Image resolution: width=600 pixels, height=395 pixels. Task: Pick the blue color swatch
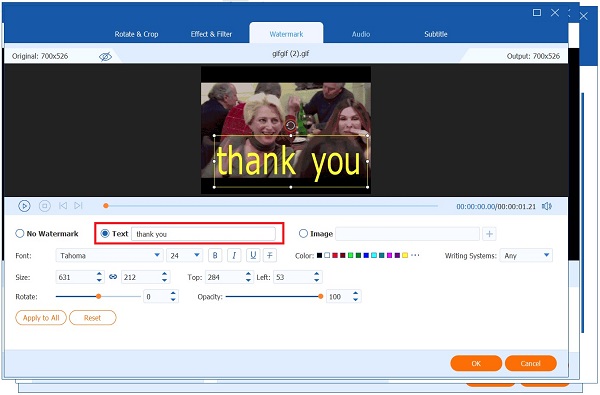point(366,255)
